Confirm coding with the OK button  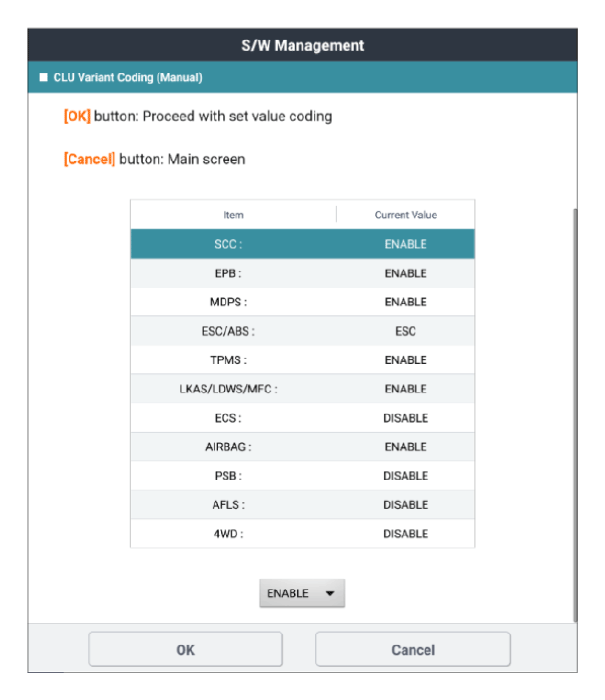point(185,650)
